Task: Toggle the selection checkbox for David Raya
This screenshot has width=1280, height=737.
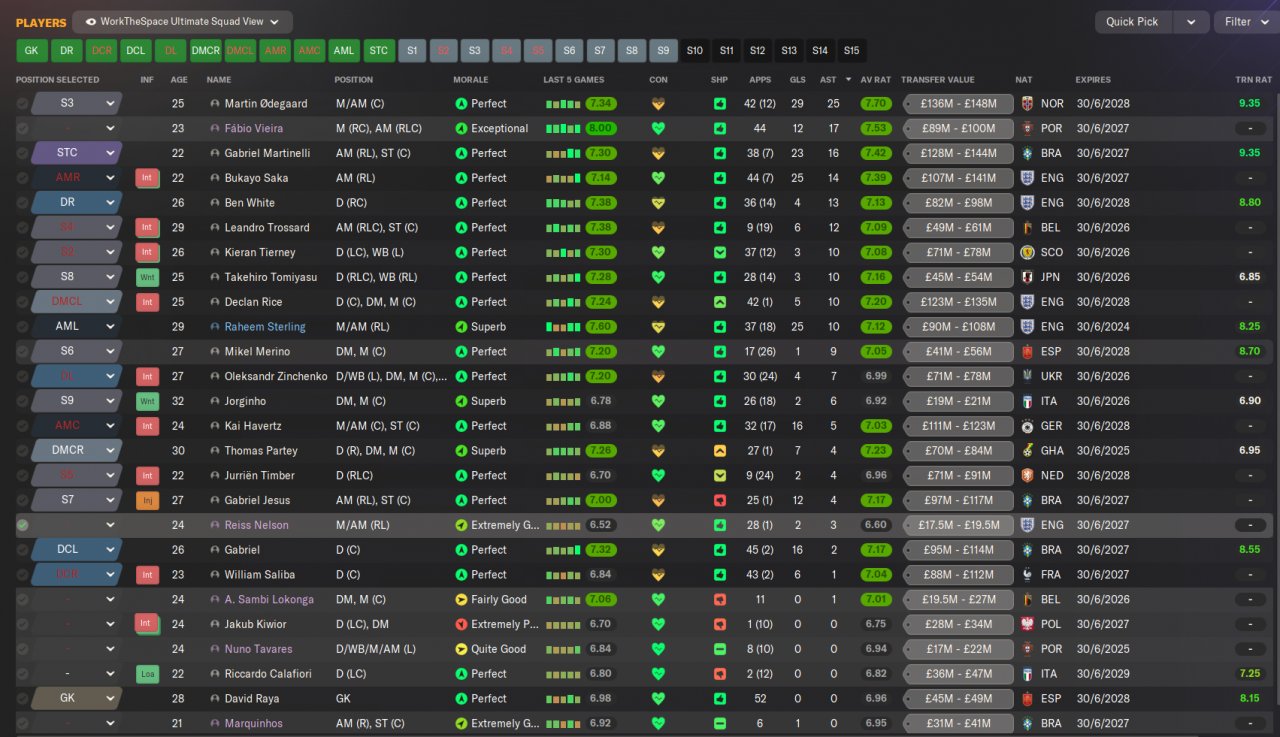Action: 23,699
